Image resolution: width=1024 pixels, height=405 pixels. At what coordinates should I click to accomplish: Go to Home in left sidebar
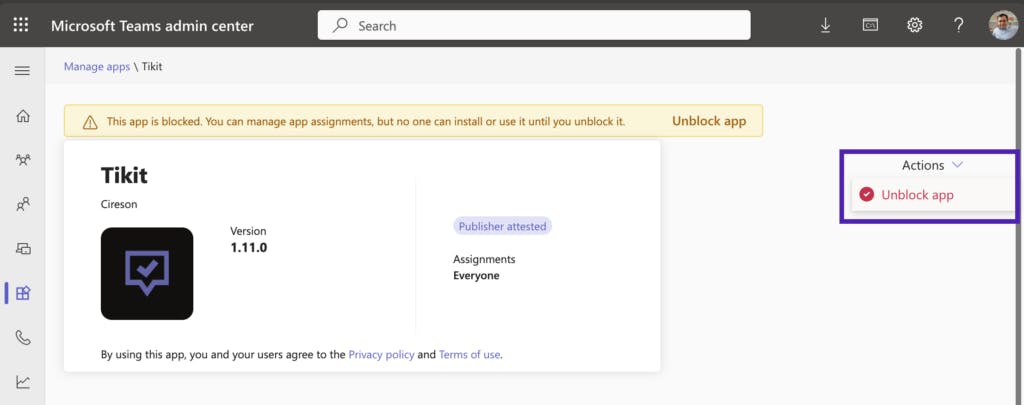click(22, 116)
